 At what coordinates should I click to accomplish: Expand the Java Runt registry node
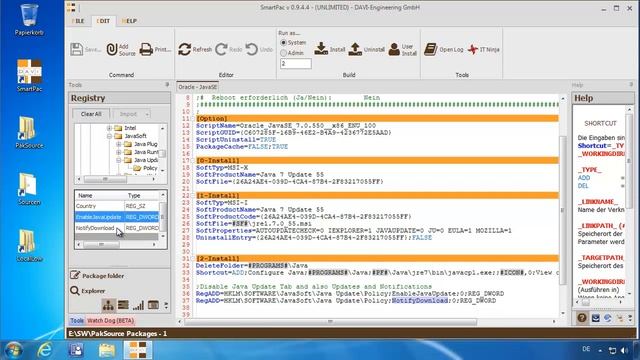pos(118,152)
